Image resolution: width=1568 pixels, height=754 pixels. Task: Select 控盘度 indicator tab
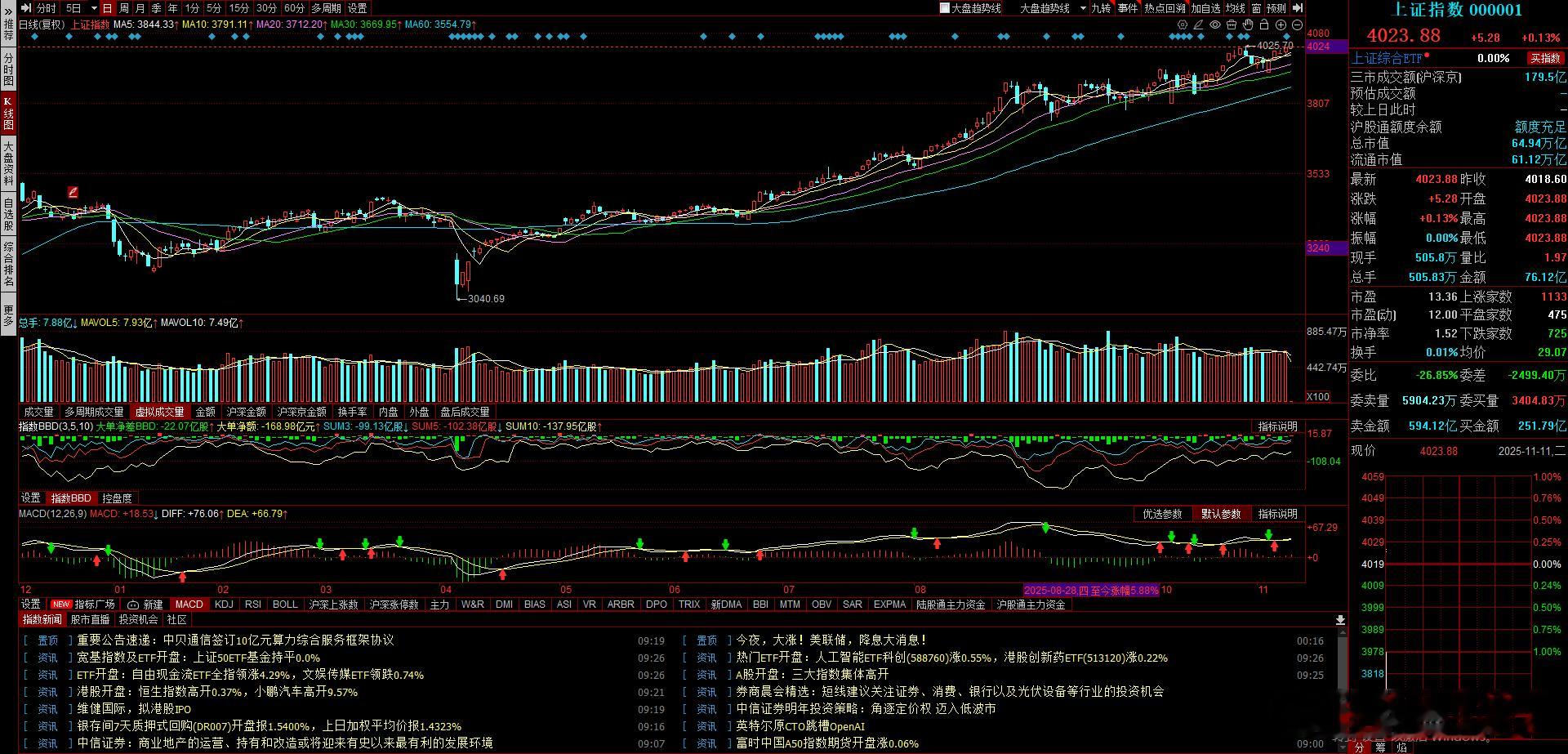pyautogui.click(x=117, y=498)
